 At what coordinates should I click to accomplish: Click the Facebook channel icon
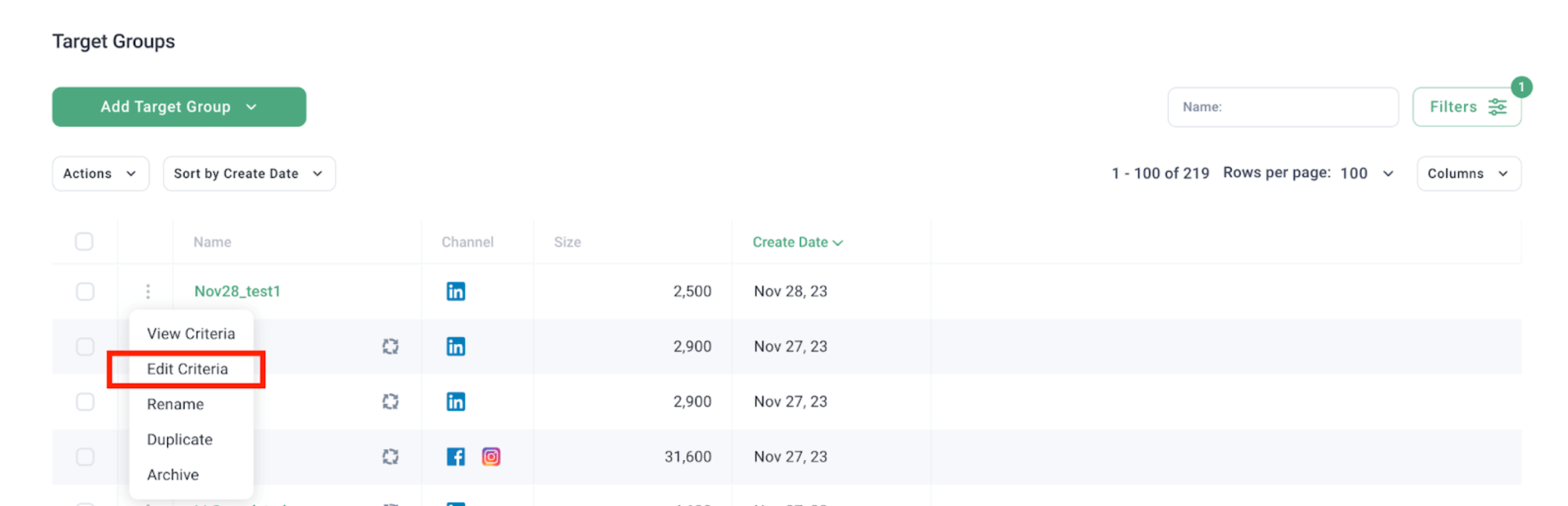(455, 456)
